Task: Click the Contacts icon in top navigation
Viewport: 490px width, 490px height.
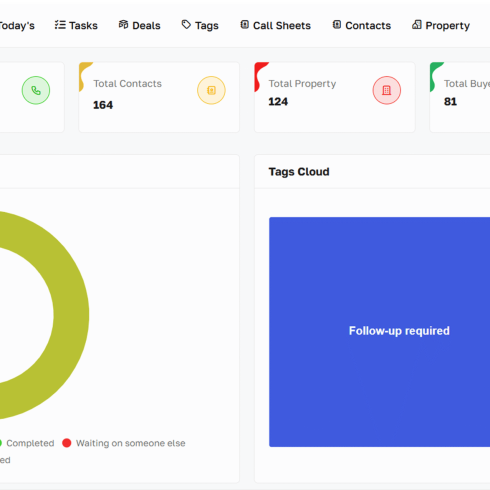Action: coord(337,25)
